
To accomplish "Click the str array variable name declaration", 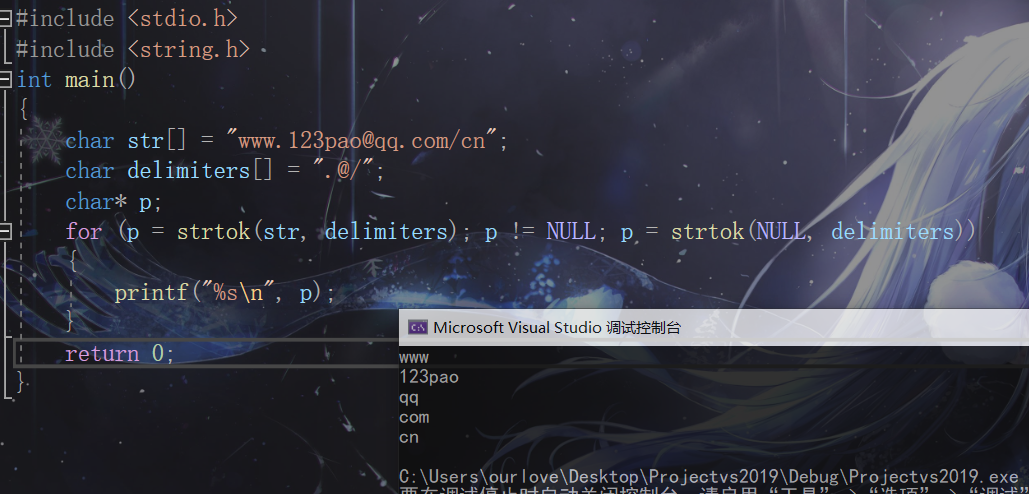I will [x=145, y=140].
